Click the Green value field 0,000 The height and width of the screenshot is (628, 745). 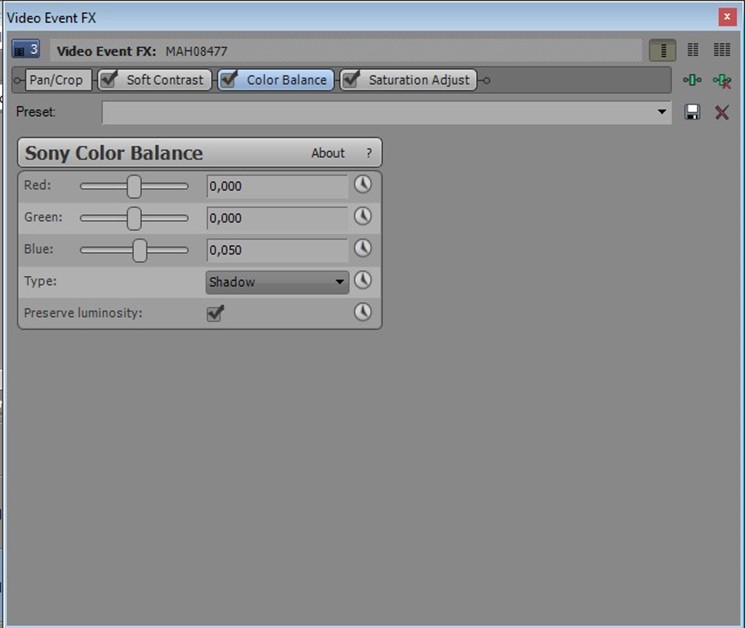point(277,218)
